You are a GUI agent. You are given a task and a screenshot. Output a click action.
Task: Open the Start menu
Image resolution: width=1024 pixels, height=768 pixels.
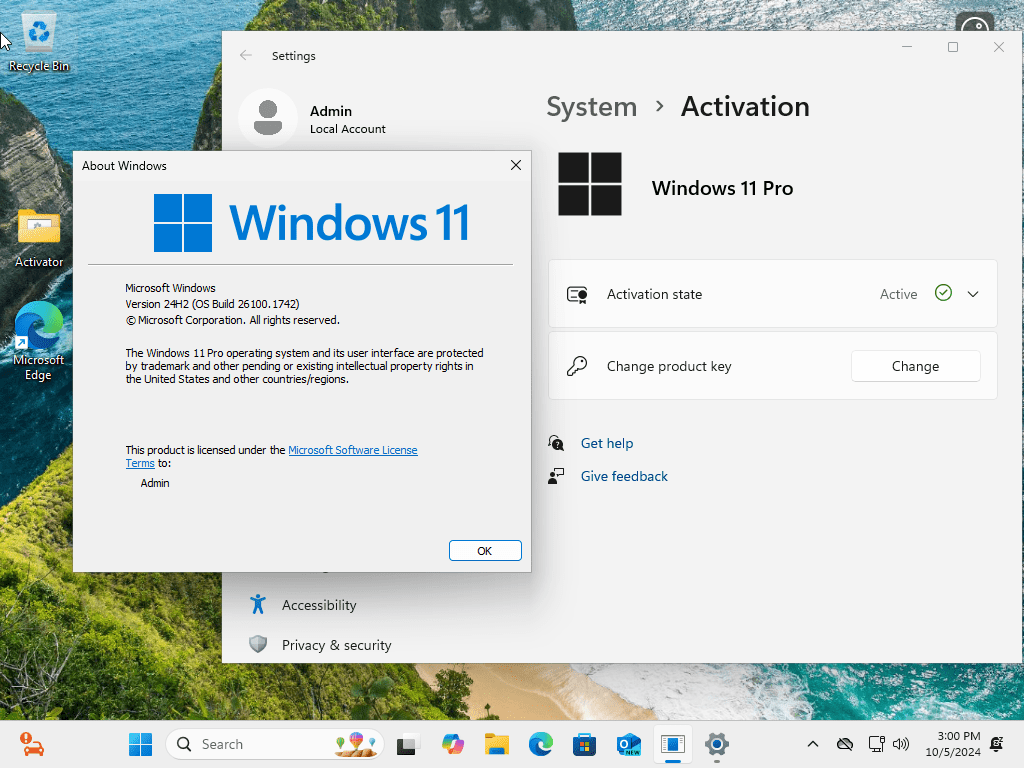point(140,744)
